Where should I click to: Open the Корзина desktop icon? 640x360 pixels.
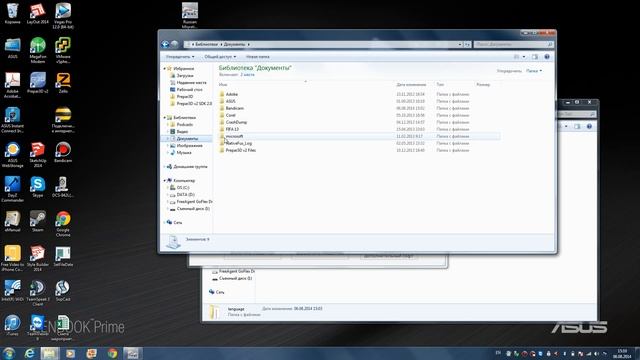pyautogui.click(x=13, y=13)
